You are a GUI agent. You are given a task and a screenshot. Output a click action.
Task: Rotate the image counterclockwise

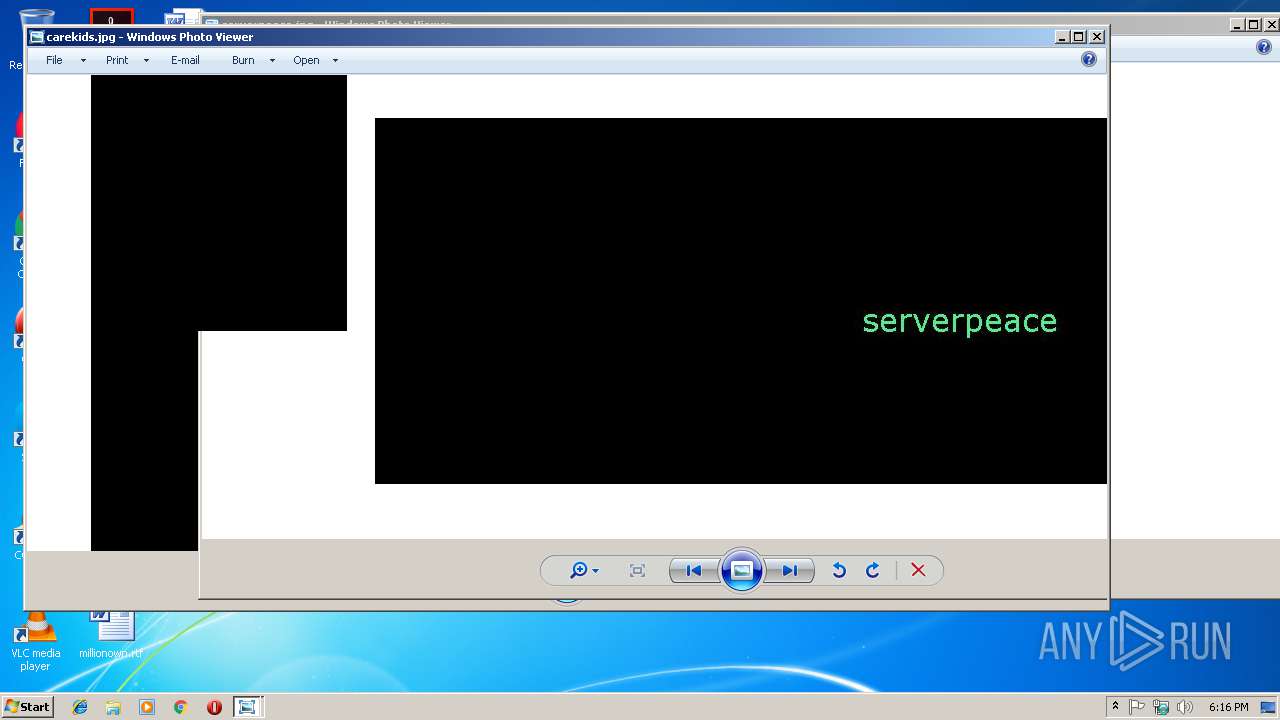tap(839, 570)
